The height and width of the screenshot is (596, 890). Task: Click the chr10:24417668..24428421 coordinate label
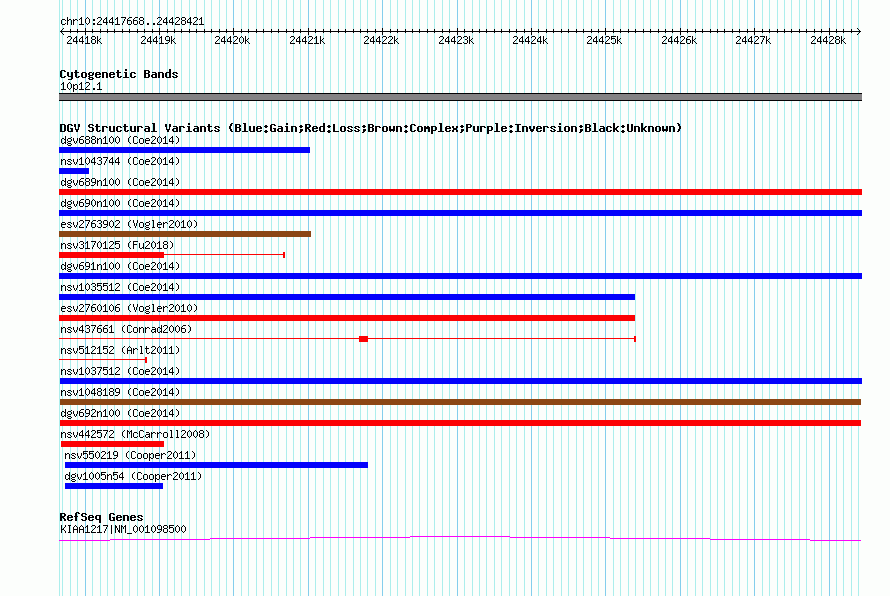pos(132,22)
